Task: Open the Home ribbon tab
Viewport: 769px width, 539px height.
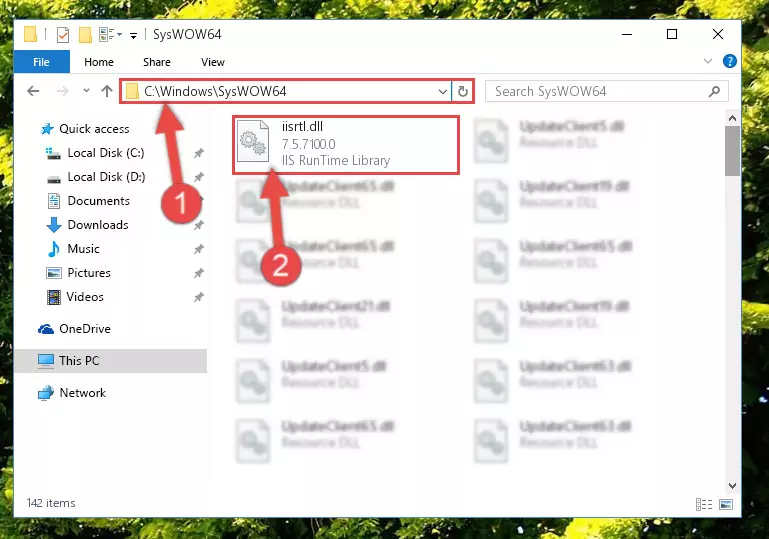Action: (x=99, y=62)
